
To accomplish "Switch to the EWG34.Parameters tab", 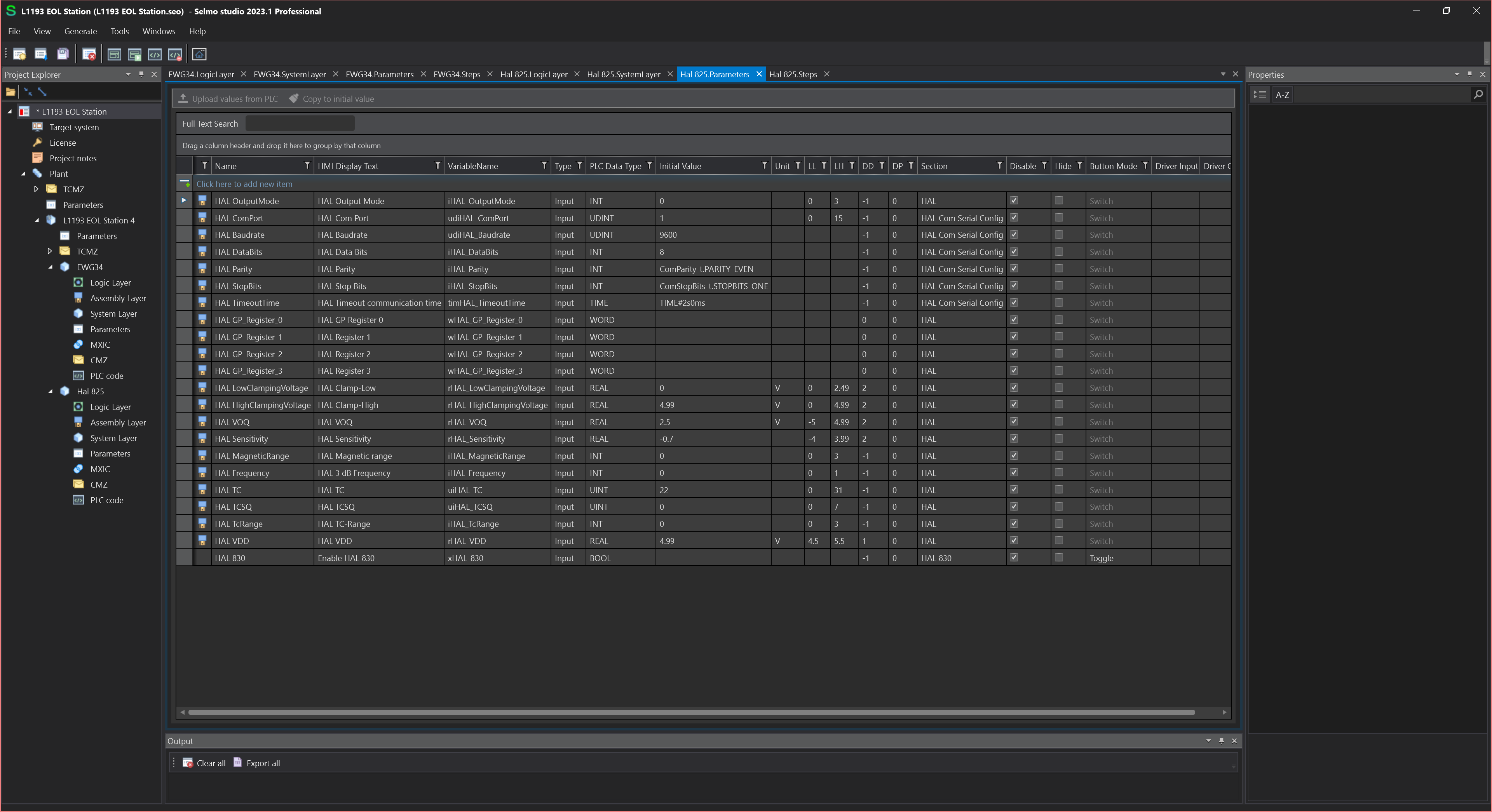I will point(379,74).
